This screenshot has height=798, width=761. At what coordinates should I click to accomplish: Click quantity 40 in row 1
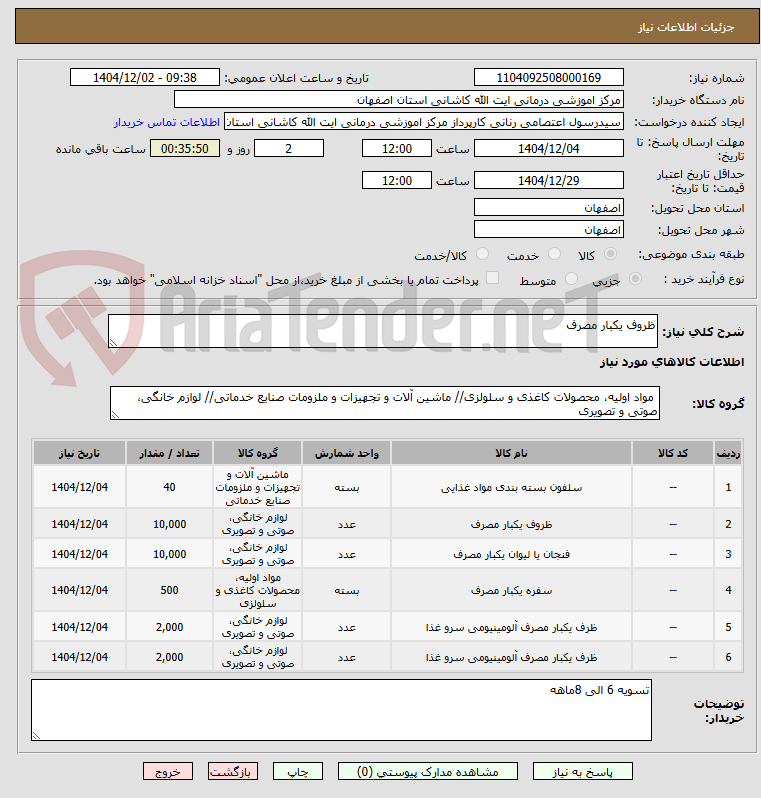click(169, 487)
